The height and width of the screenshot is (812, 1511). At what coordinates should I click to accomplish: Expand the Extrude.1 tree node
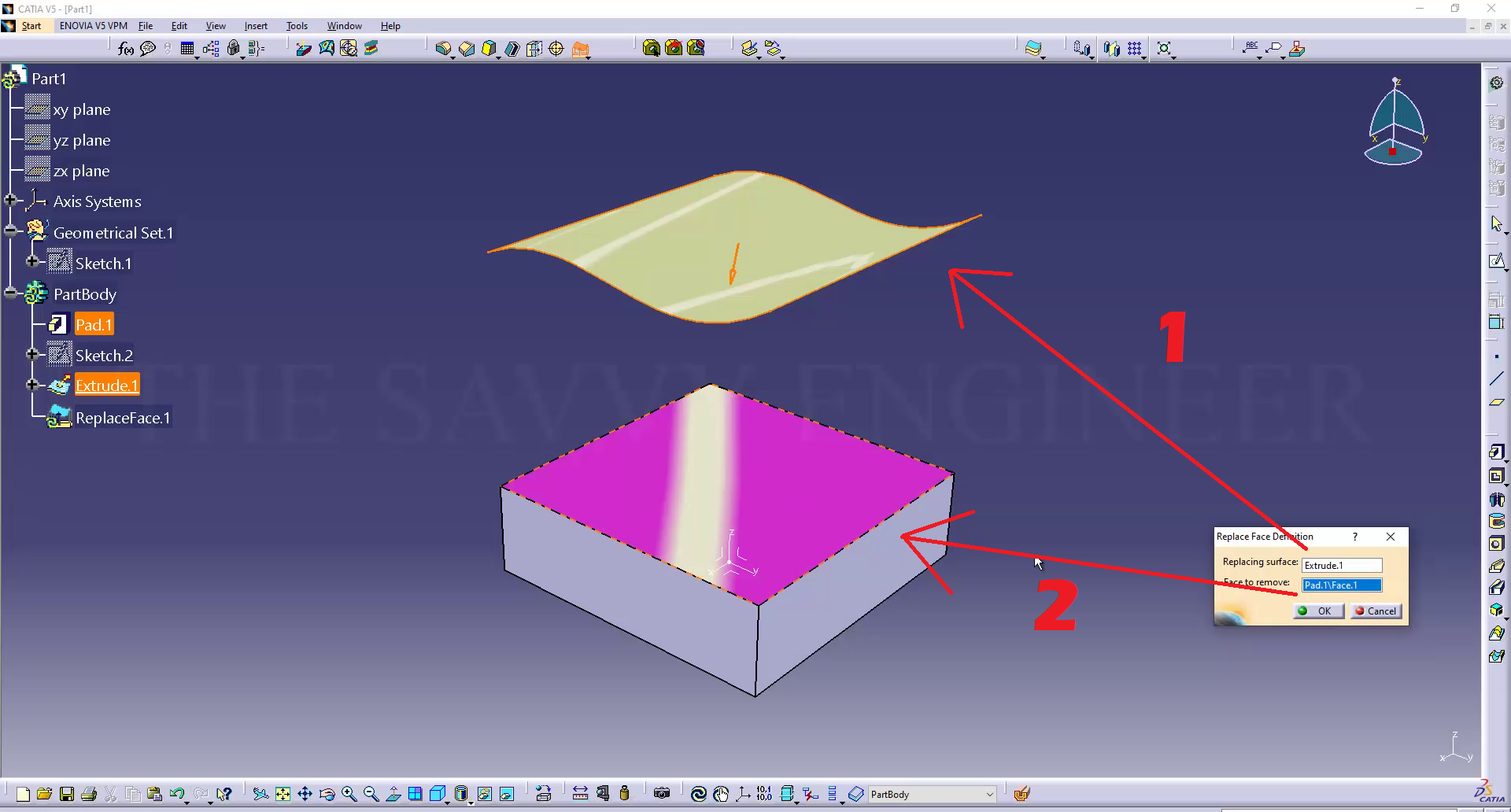[x=32, y=385]
